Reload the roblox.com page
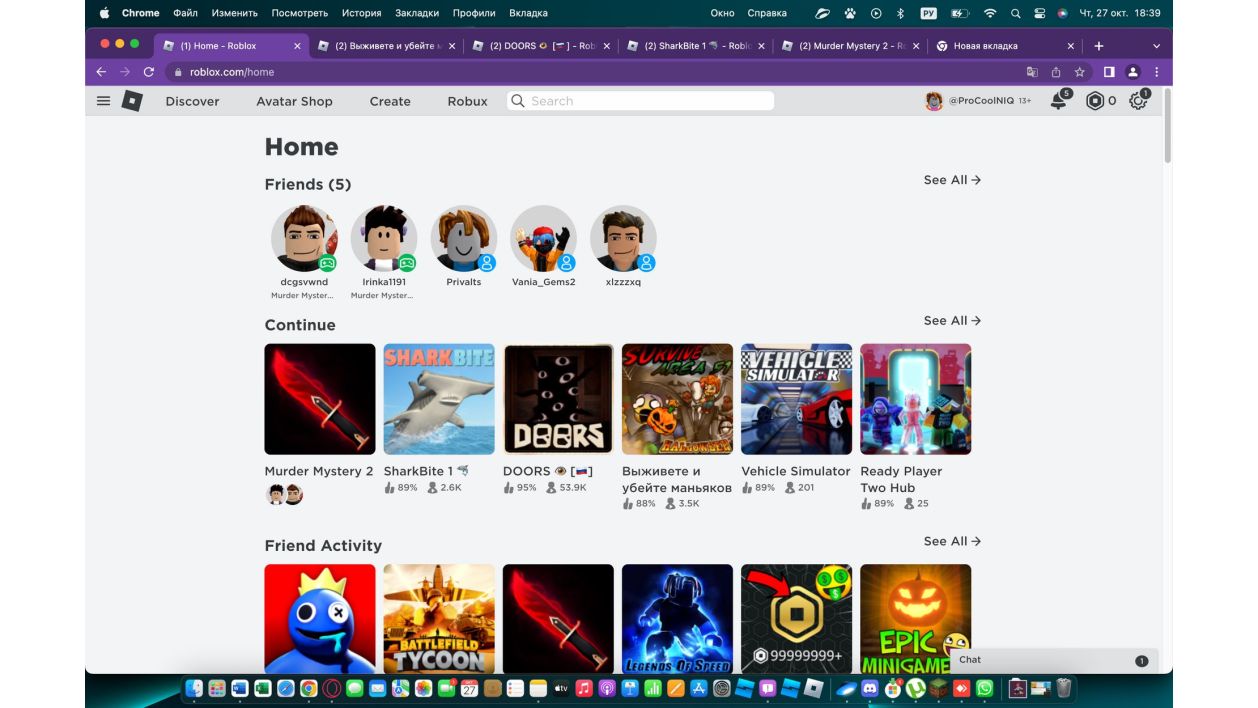The height and width of the screenshot is (708, 1258). coord(149,72)
